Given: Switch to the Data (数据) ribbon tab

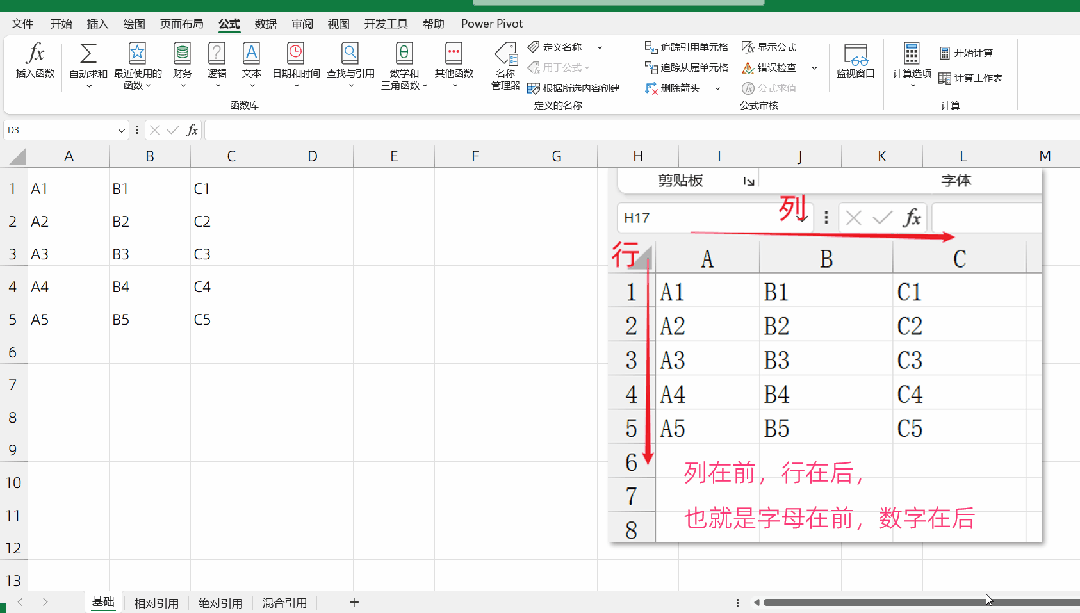Looking at the screenshot, I should (x=265, y=23).
